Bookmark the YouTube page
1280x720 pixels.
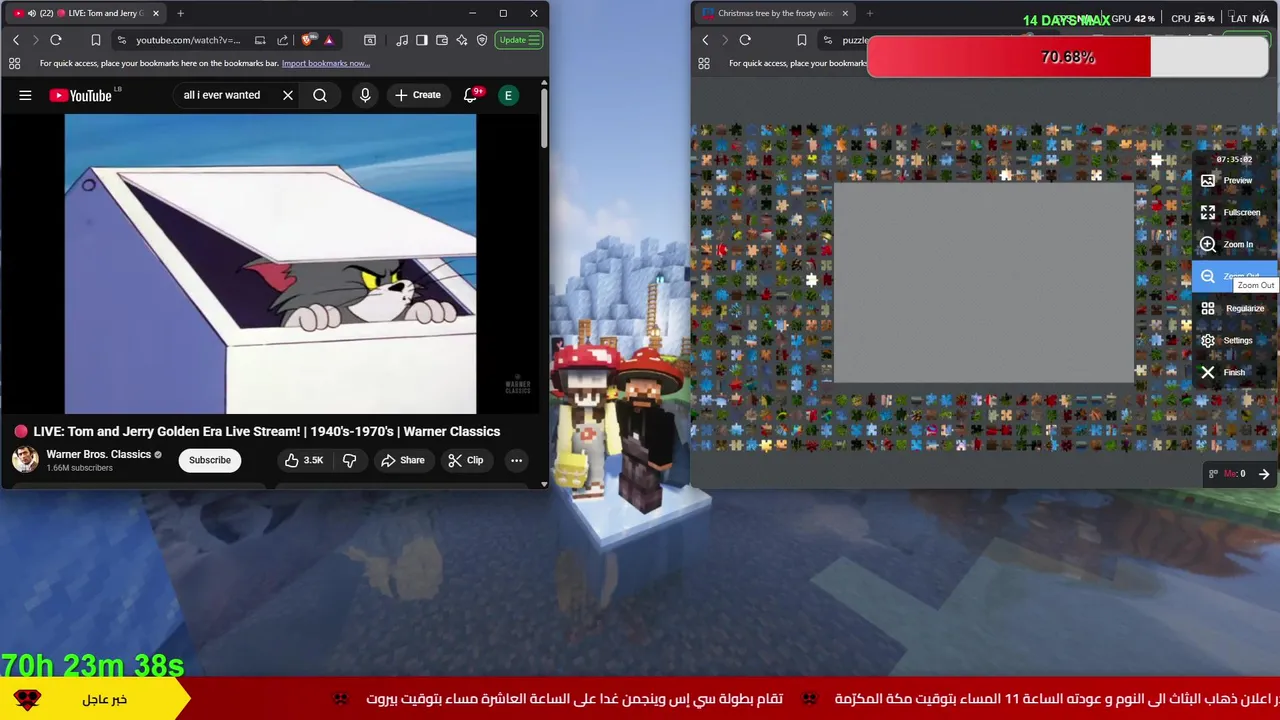pyautogui.click(x=95, y=40)
